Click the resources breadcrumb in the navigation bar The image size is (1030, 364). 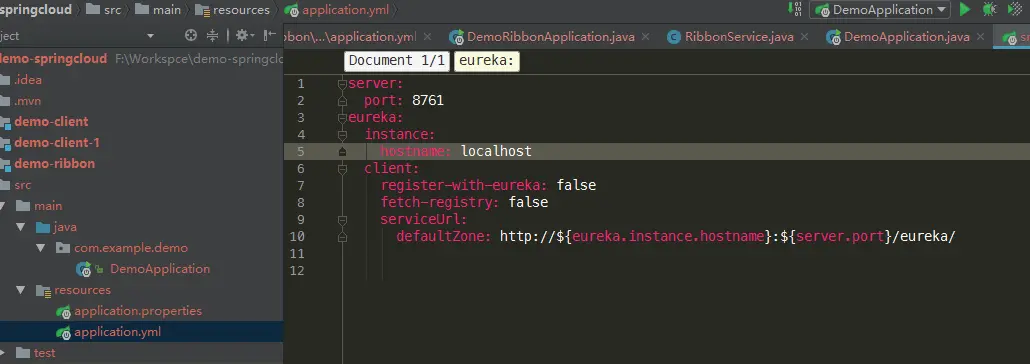click(x=233, y=10)
